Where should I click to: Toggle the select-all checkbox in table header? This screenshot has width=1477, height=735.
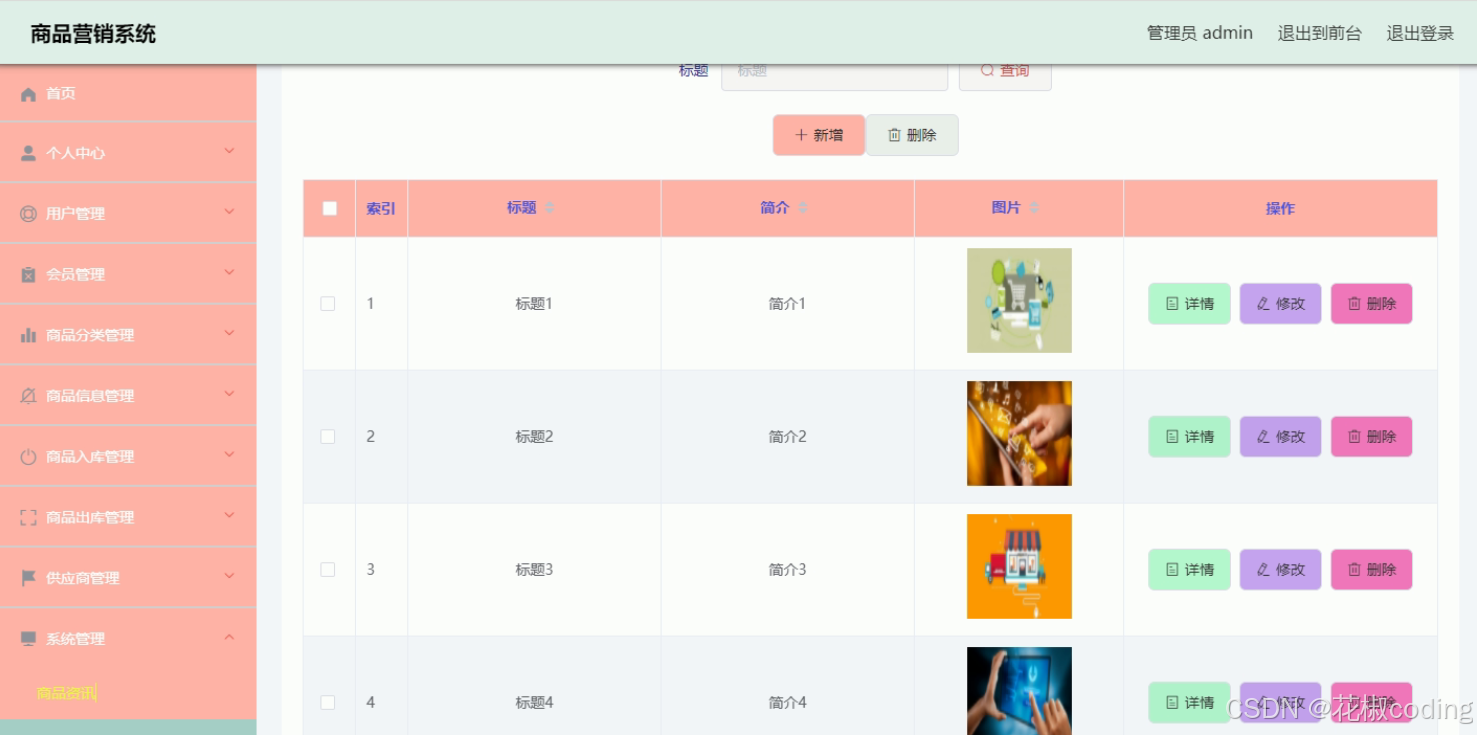pos(329,208)
